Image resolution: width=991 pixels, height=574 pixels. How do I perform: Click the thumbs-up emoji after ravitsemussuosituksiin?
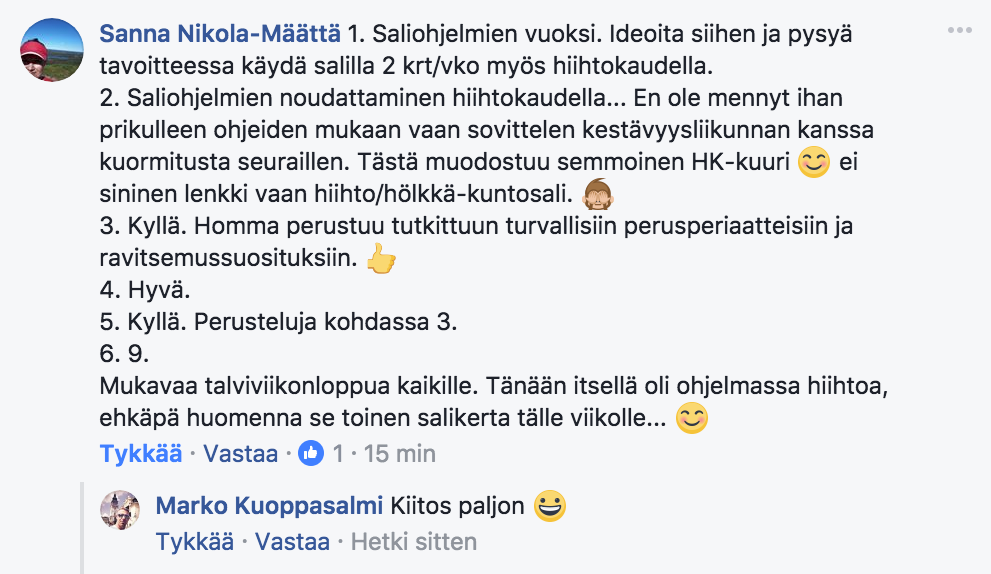381,258
